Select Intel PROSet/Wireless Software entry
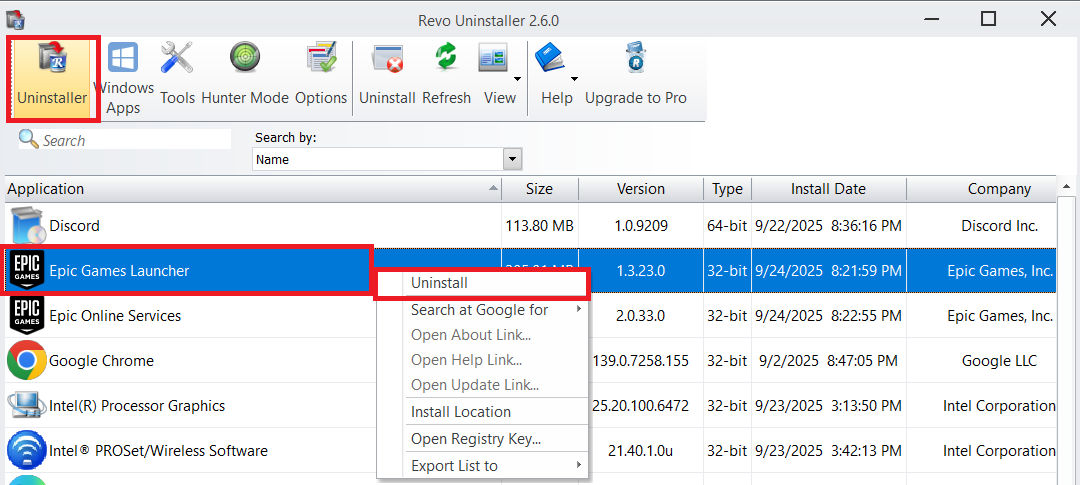The height and width of the screenshot is (485, 1080). click(158, 451)
